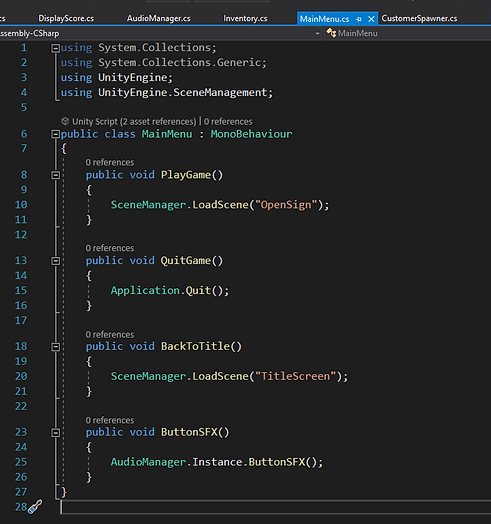This screenshot has width=491, height=524.
Task: Pin the MainMenu.cs tab
Action: tap(359, 19)
